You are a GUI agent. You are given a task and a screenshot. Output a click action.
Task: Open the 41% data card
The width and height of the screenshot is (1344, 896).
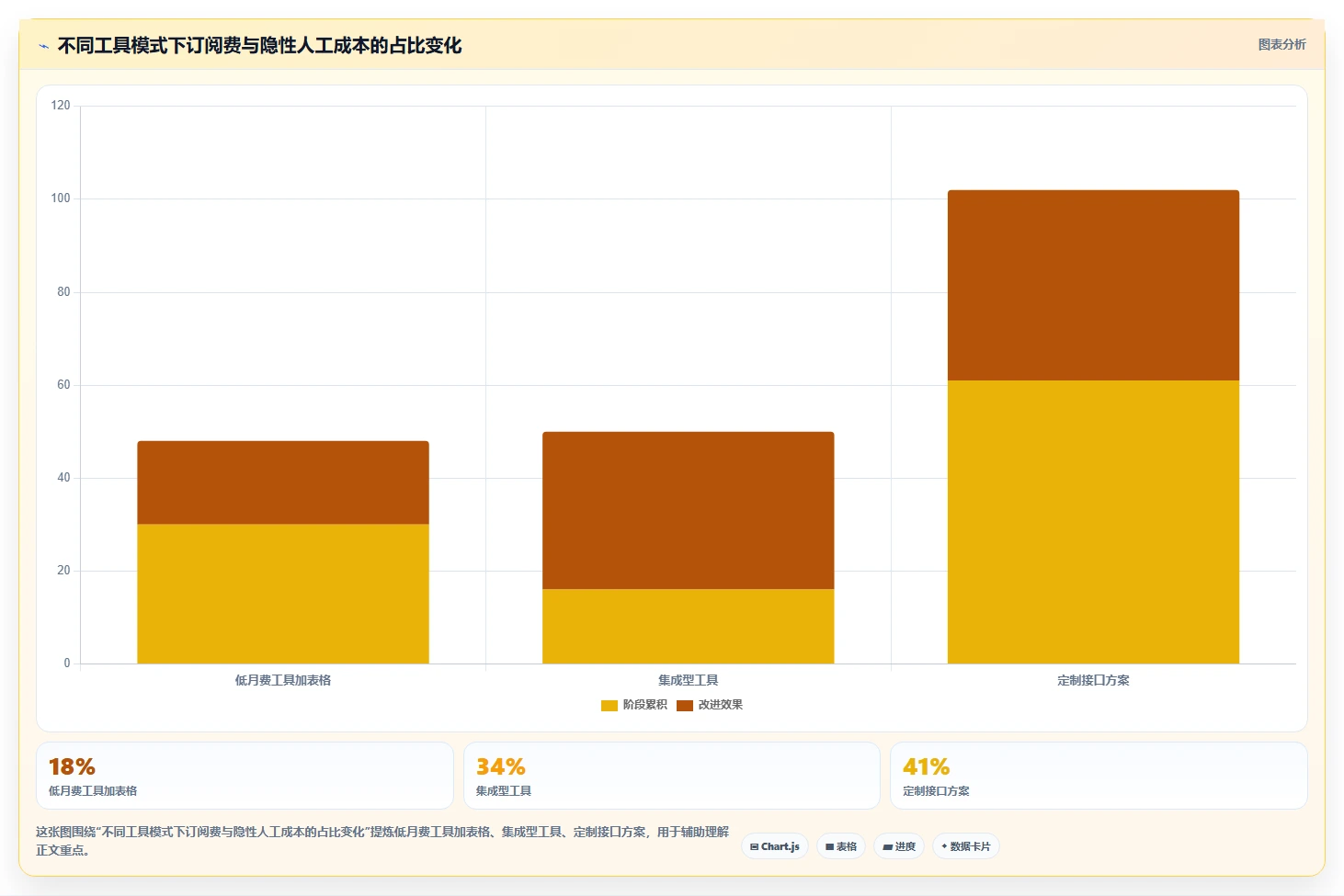(1099, 776)
